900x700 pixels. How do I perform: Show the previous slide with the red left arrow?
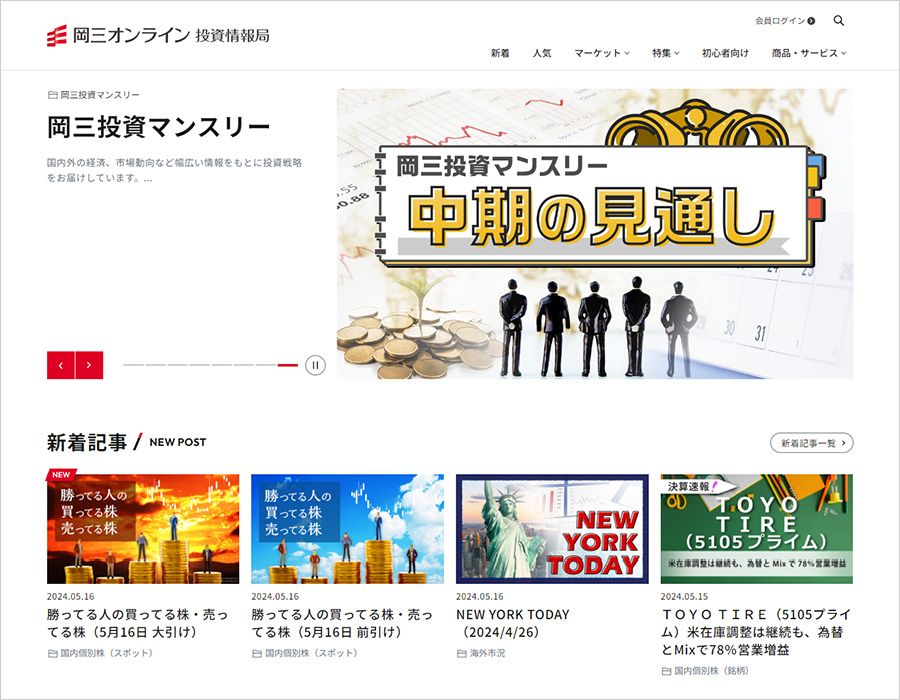61,365
